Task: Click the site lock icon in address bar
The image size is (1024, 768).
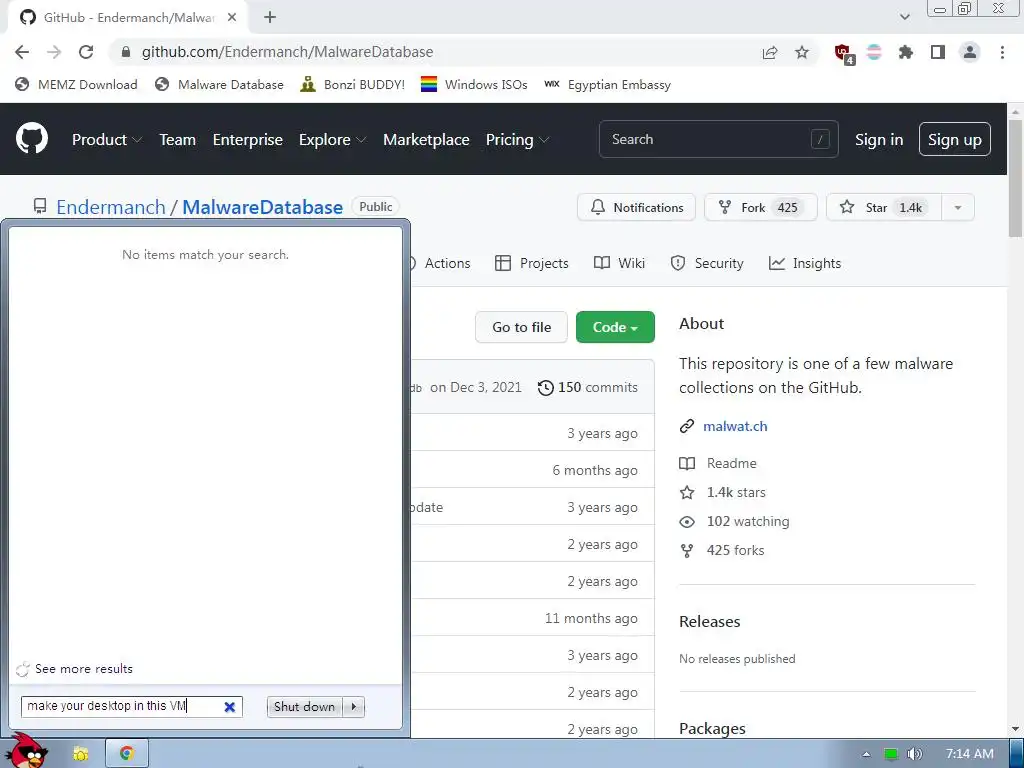Action: point(126,52)
